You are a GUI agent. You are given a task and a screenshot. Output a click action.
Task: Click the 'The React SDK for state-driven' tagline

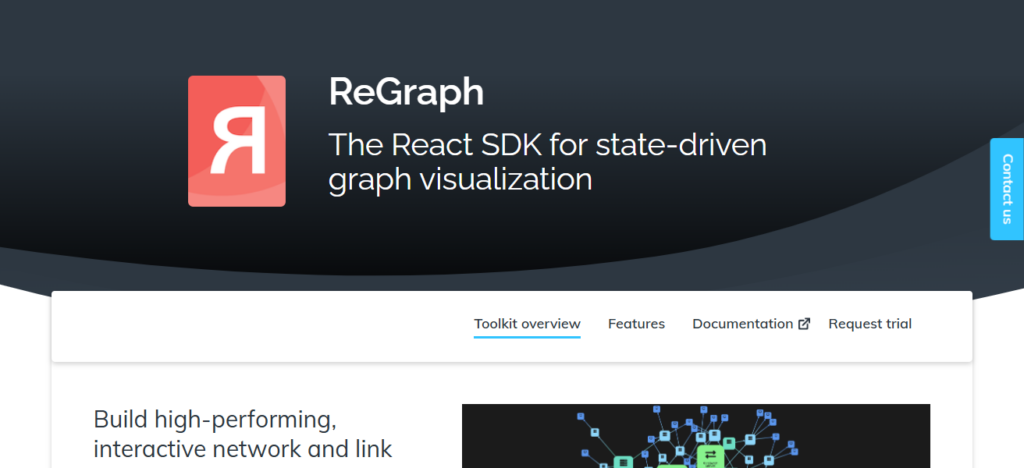tap(547, 144)
